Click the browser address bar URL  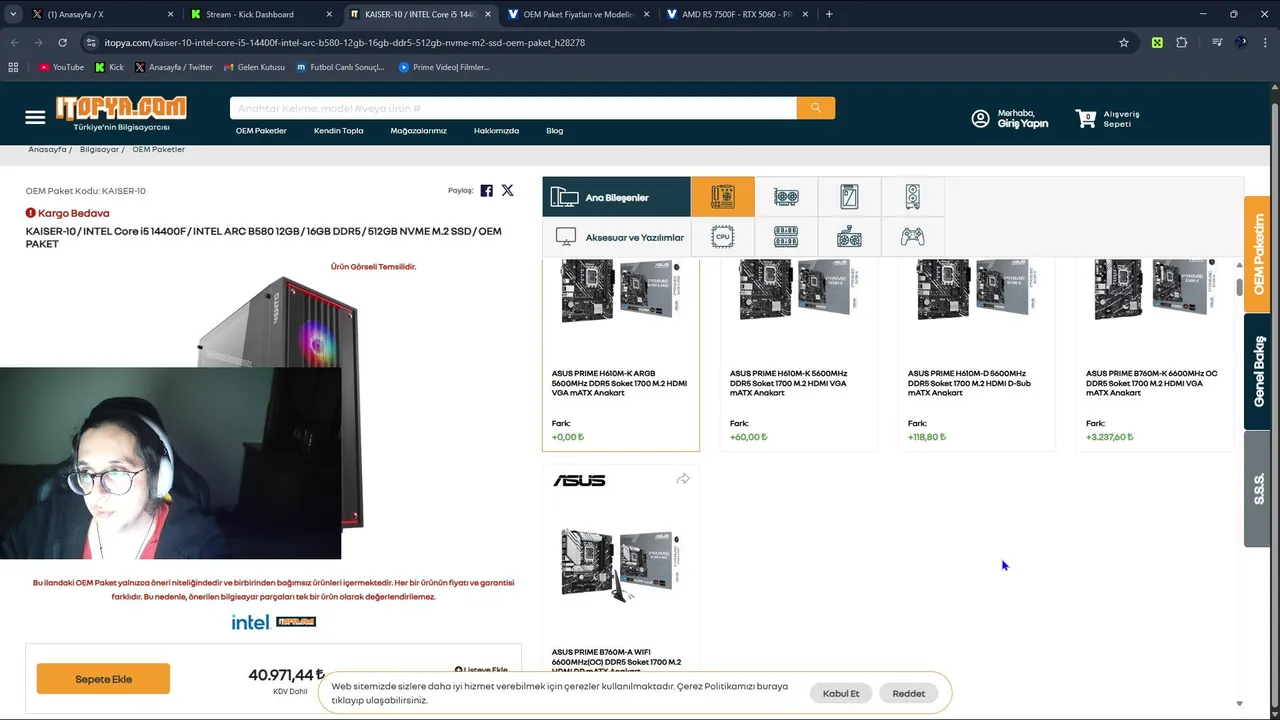(x=344, y=43)
